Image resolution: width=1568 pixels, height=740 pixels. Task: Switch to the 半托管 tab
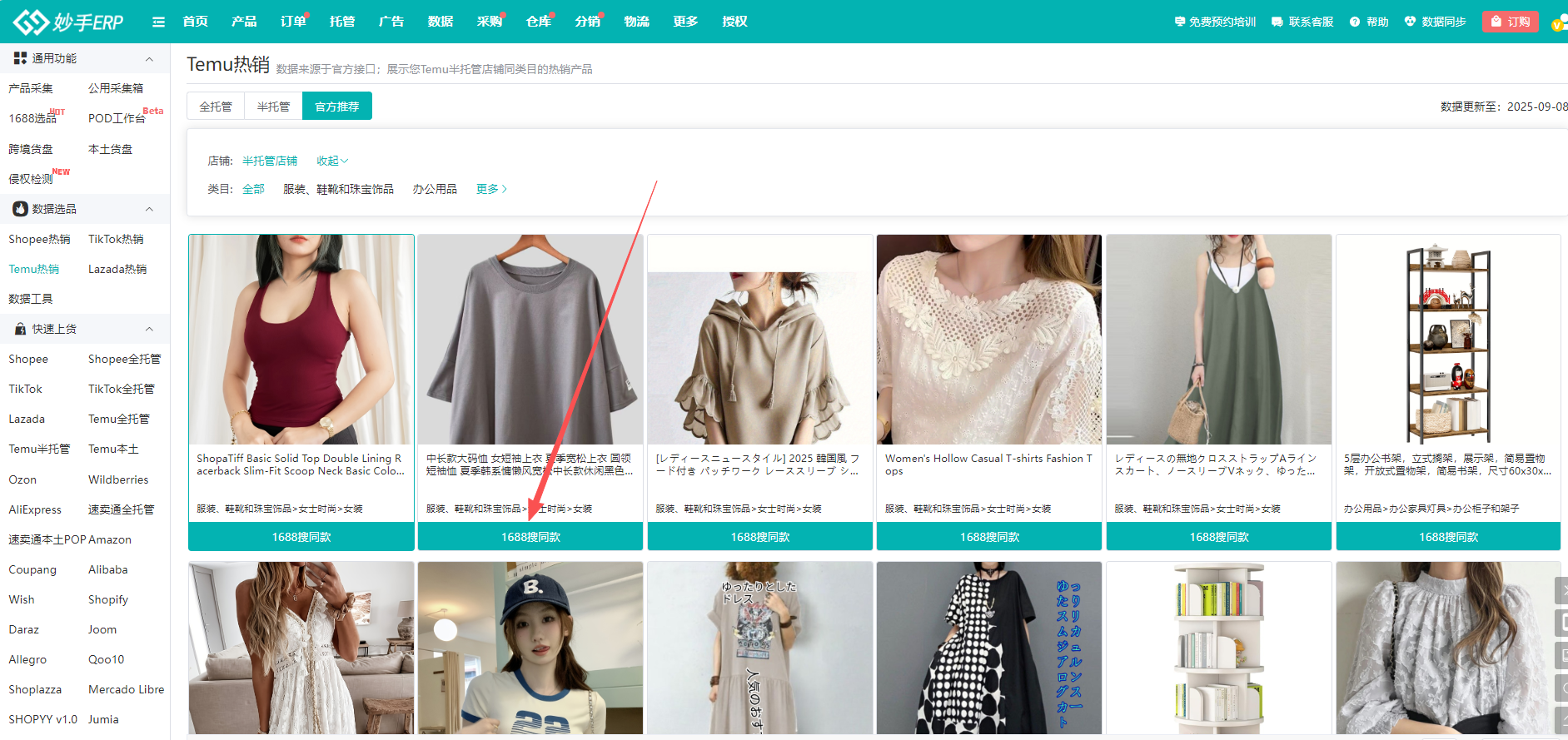(273, 107)
